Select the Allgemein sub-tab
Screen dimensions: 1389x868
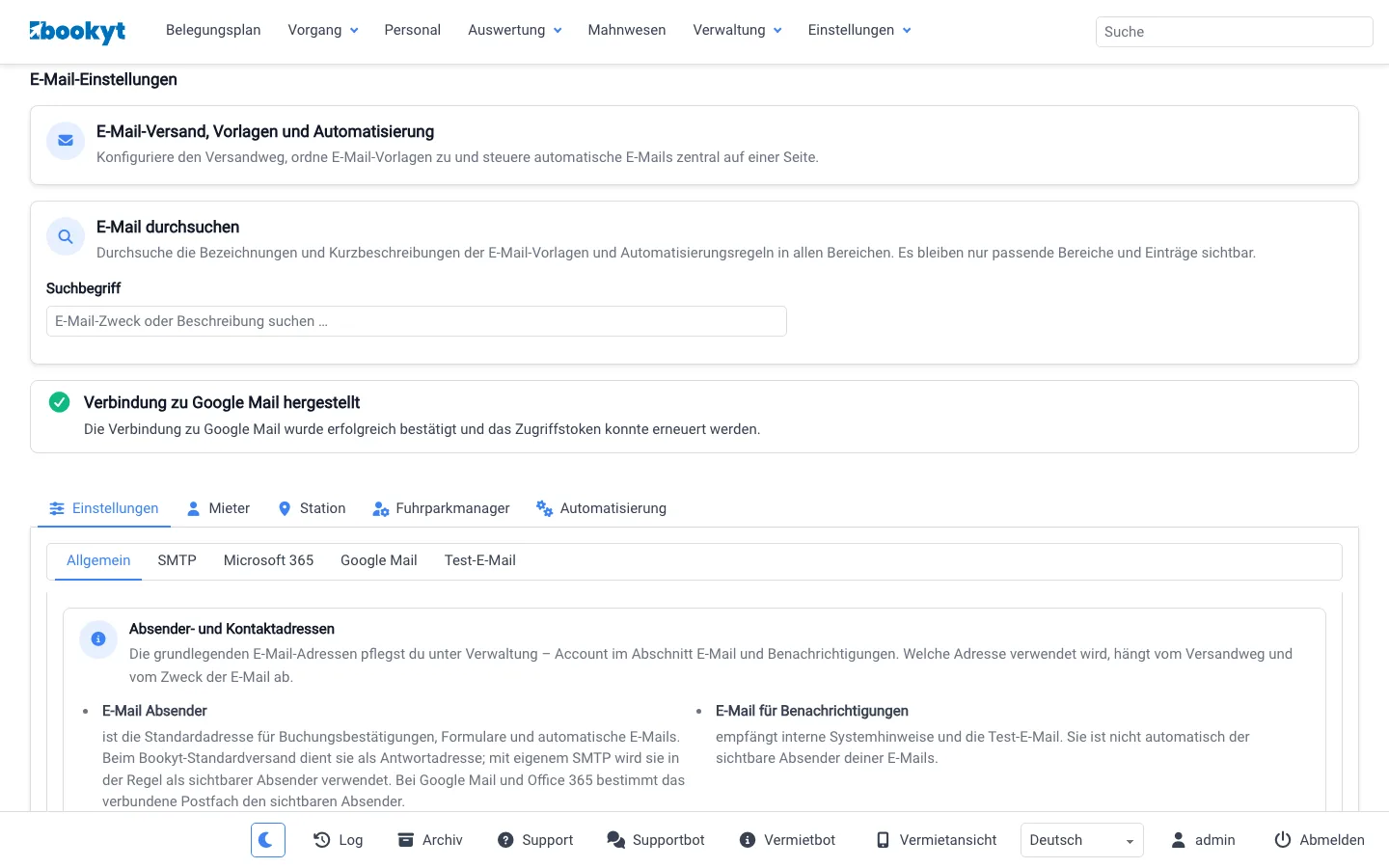(x=98, y=560)
